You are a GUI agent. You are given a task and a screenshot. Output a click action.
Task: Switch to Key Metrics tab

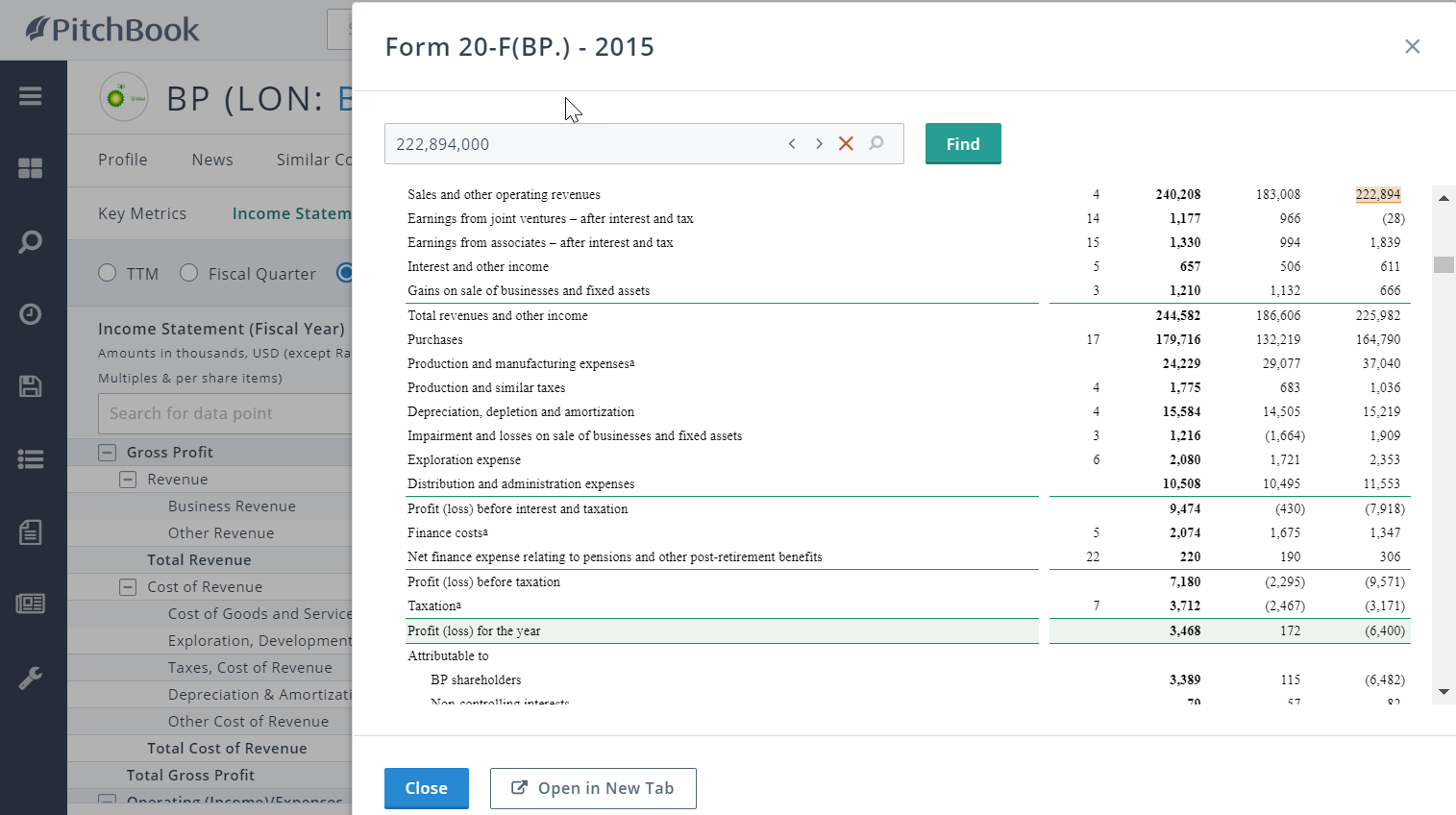coord(142,213)
